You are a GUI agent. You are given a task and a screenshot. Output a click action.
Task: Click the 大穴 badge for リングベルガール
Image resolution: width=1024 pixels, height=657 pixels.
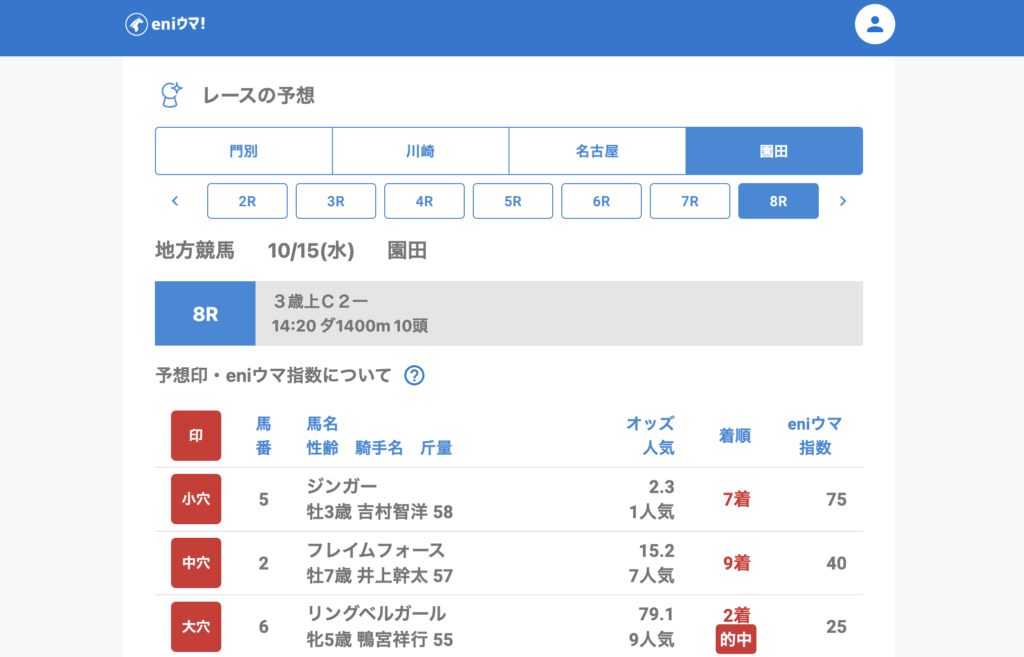[196, 627]
